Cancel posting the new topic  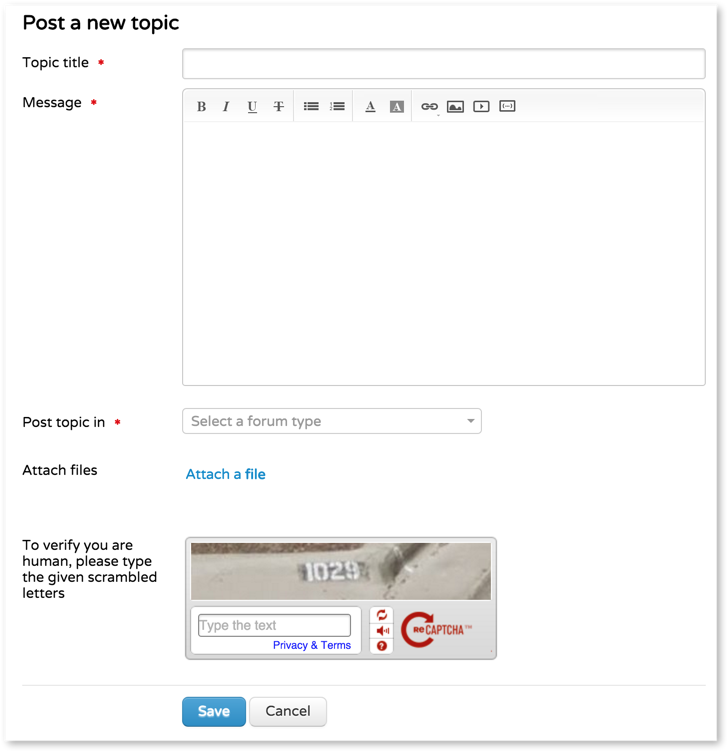tap(288, 711)
